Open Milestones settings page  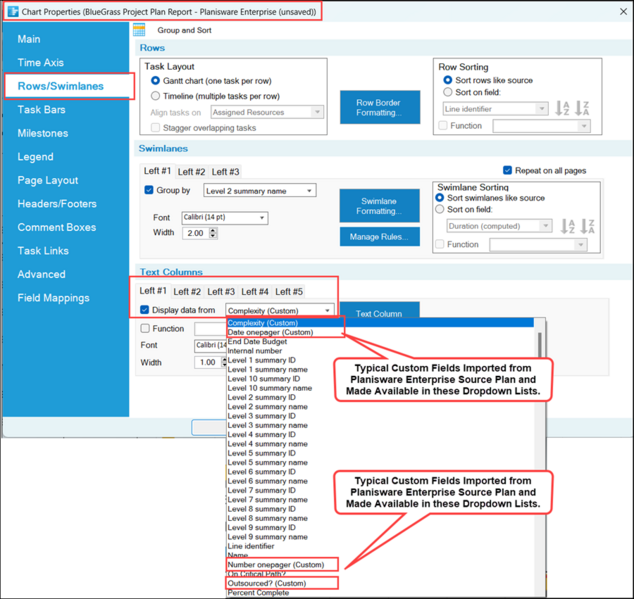[x=43, y=133]
